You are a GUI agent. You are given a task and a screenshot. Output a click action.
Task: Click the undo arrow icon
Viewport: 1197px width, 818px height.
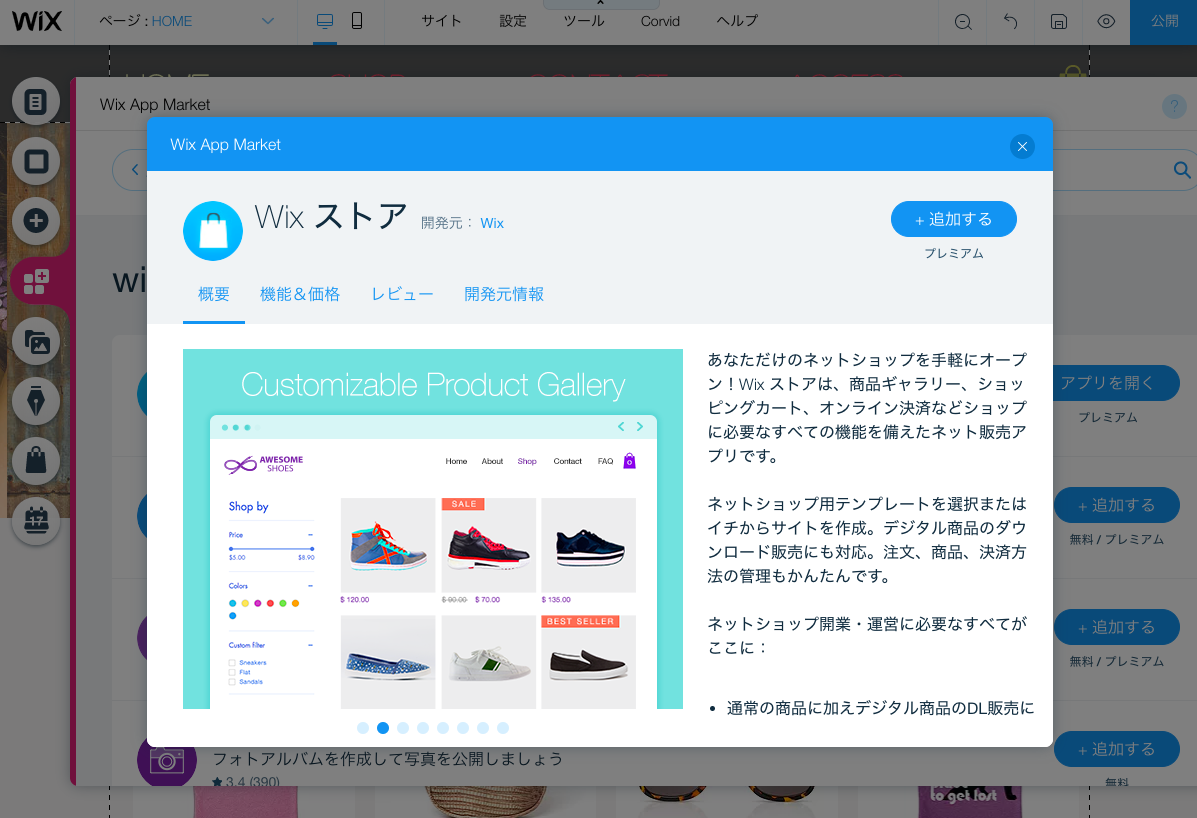coord(1011,22)
